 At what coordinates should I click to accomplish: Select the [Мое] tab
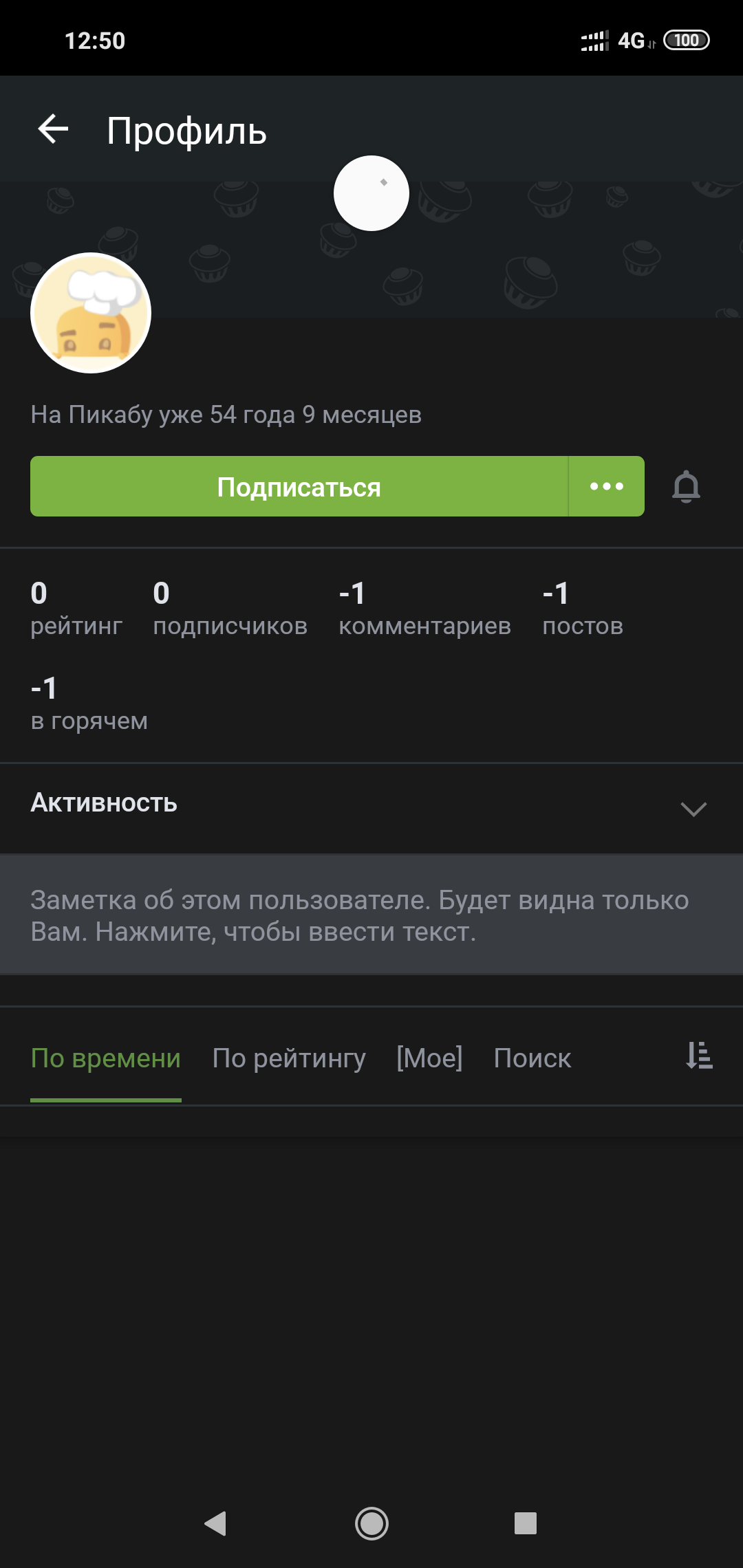(x=429, y=1058)
